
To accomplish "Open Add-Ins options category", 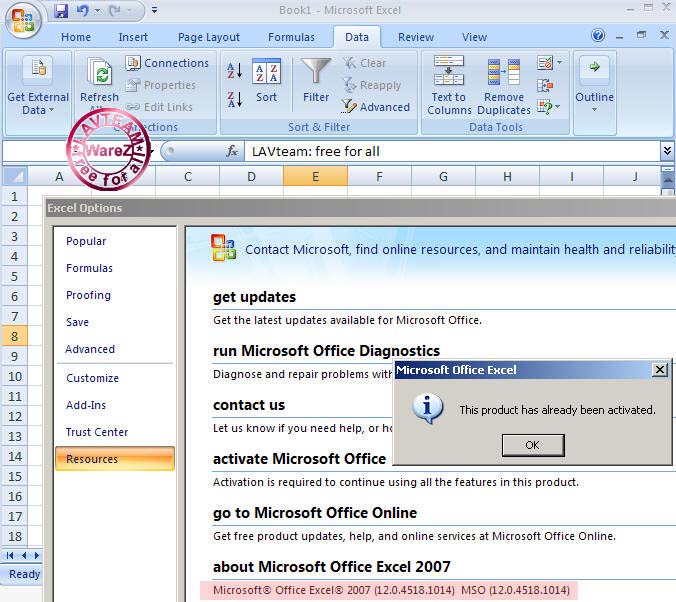I will (86, 405).
